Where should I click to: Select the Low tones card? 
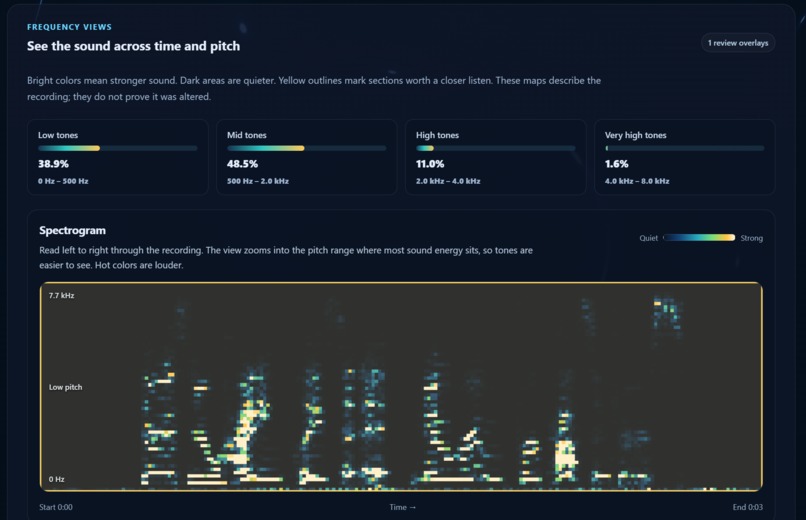tap(118, 157)
